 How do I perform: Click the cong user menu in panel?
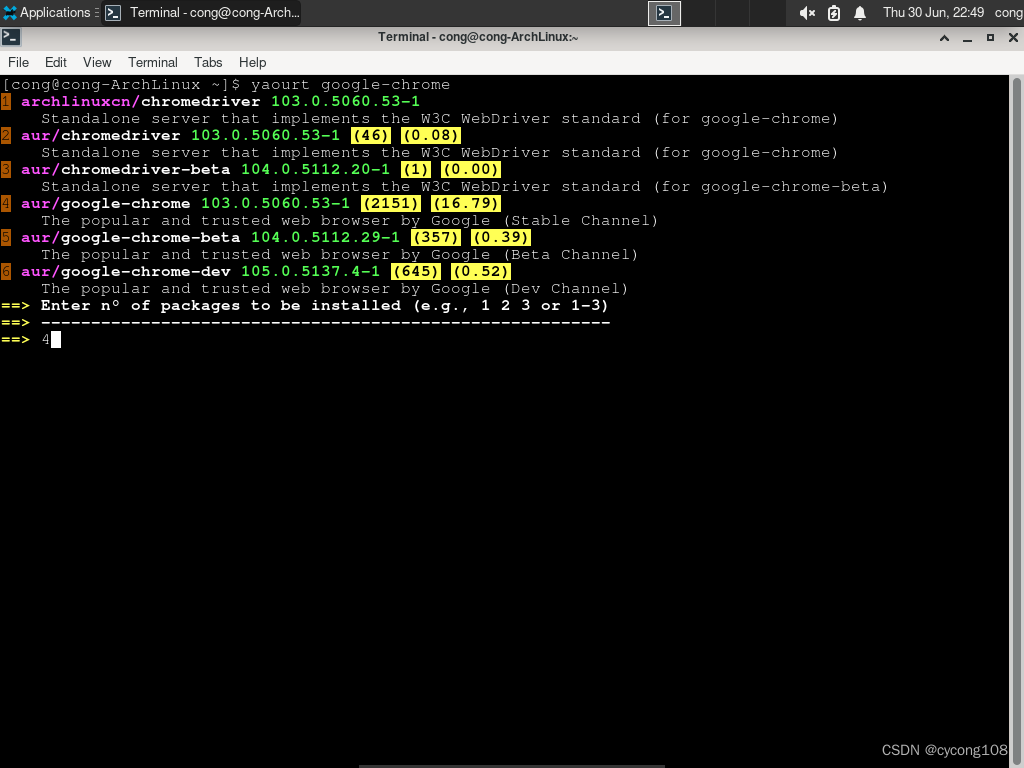[1009, 12]
